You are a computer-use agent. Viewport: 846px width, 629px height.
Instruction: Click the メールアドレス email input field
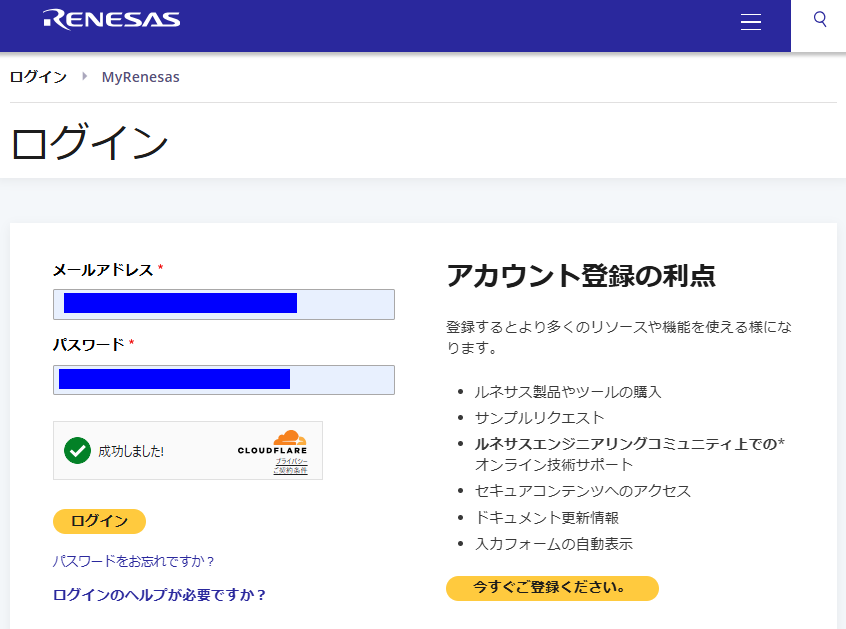coord(224,304)
